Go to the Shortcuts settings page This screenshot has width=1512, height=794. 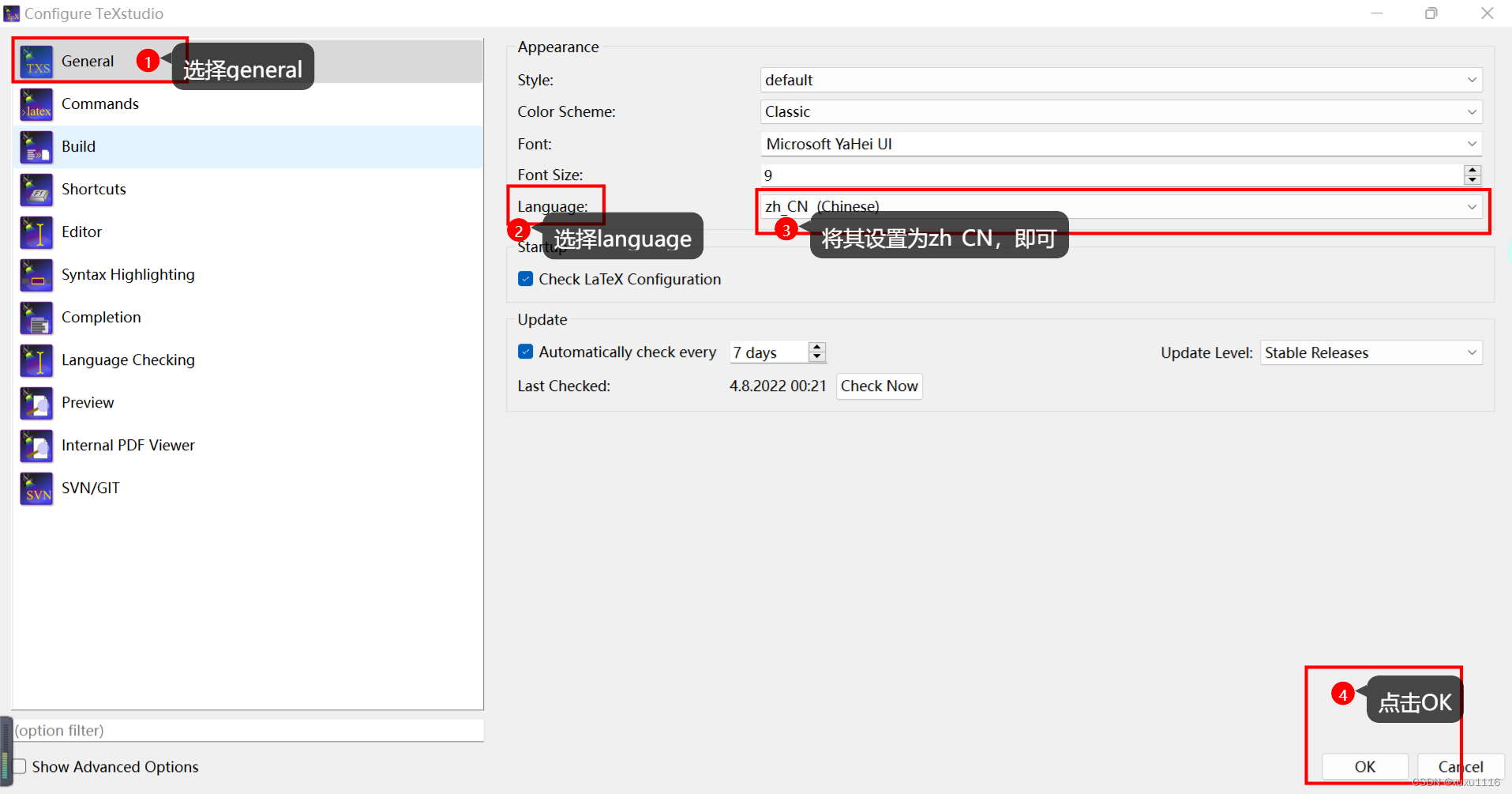pos(248,190)
